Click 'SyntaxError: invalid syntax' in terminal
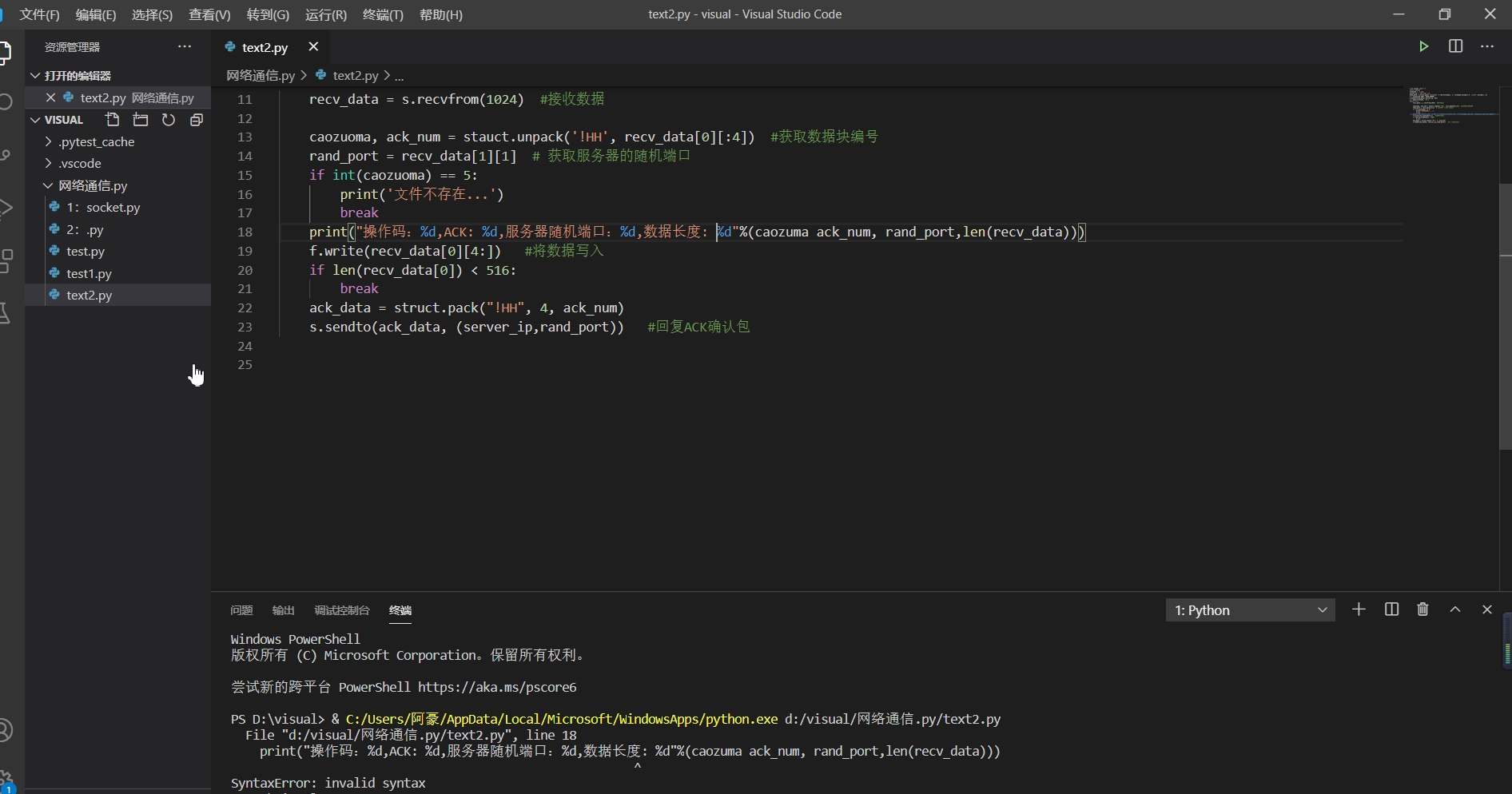The width and height of the screenshot is (1512, 794). click(328, 783)
